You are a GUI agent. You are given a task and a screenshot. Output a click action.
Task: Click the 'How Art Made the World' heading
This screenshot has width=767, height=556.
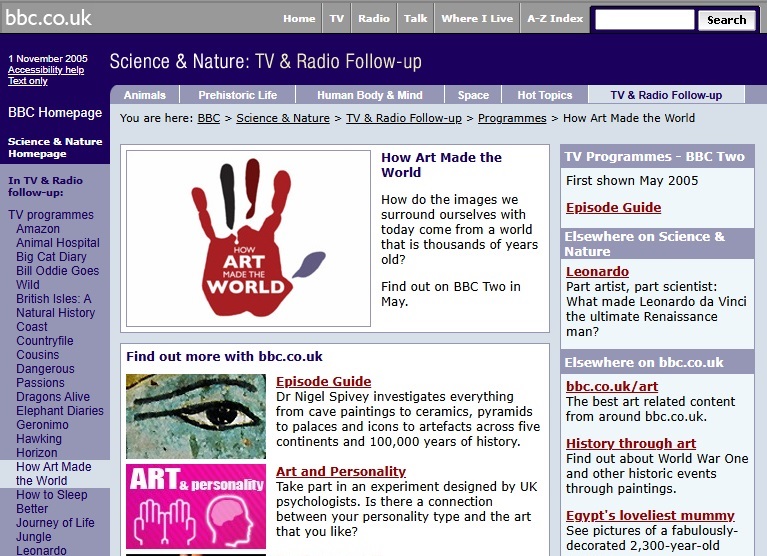click(441, 165)
